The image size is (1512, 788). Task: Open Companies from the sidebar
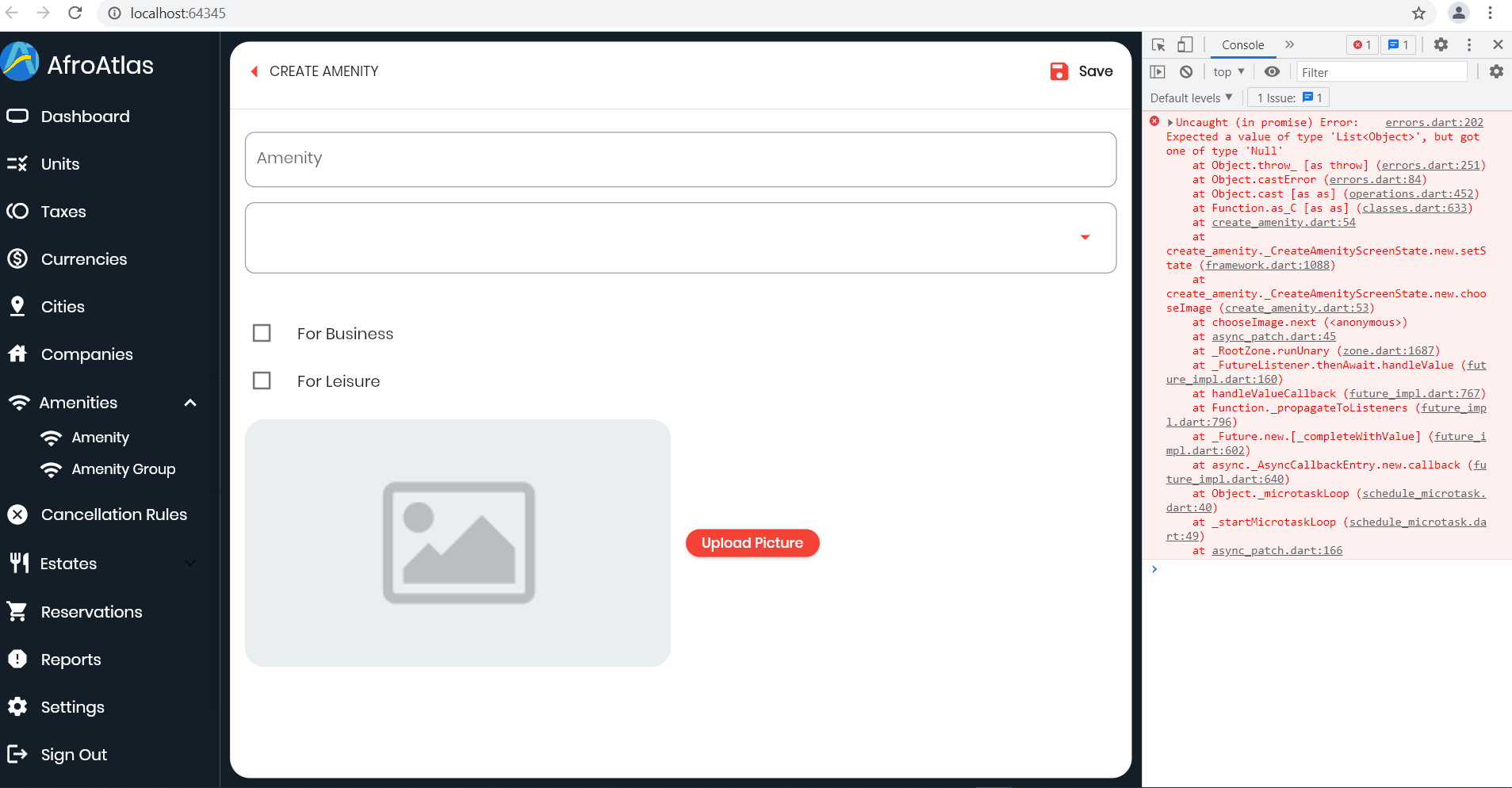pos(86,354)
